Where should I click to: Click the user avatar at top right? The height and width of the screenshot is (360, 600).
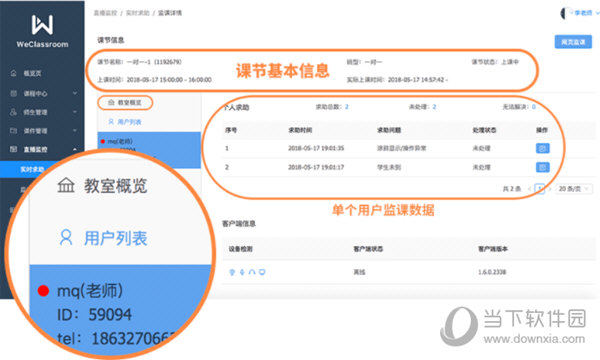tap(565, 13)
